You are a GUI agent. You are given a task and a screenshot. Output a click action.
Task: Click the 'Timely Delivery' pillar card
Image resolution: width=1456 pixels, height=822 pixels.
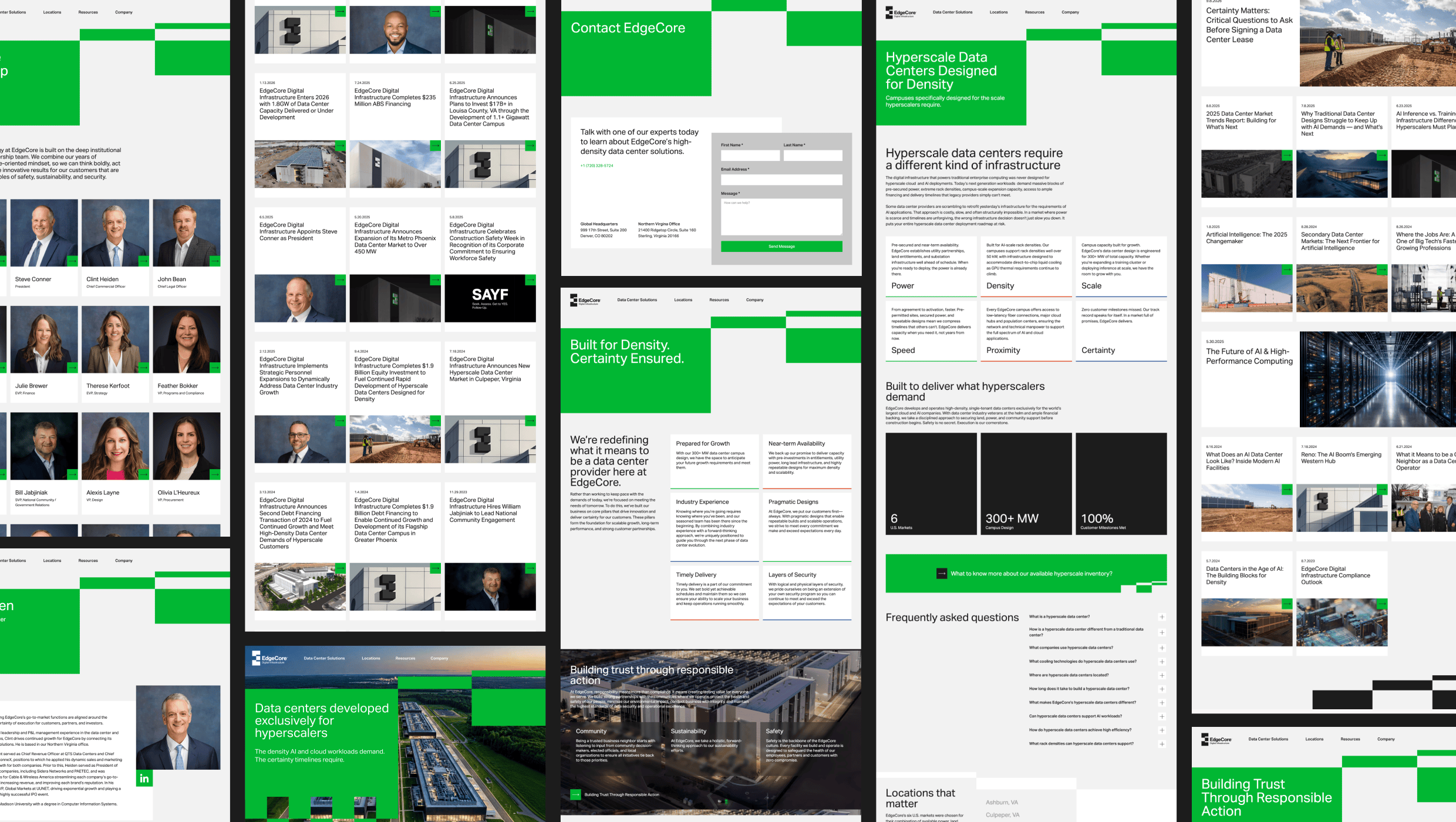[x=714, y=592]
